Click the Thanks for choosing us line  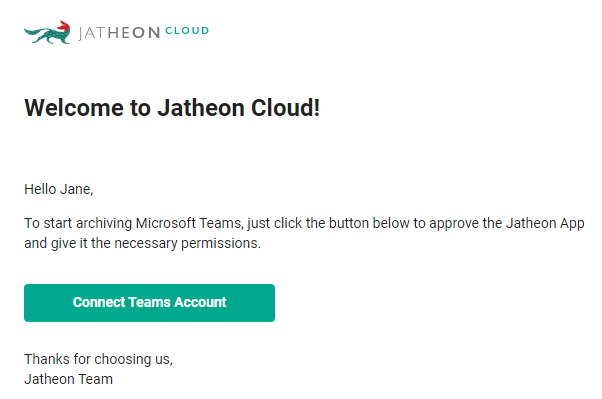[99, 359]
